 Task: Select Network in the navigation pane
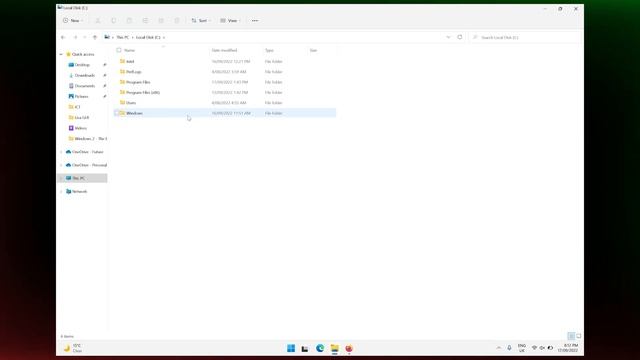click(79, 191)
